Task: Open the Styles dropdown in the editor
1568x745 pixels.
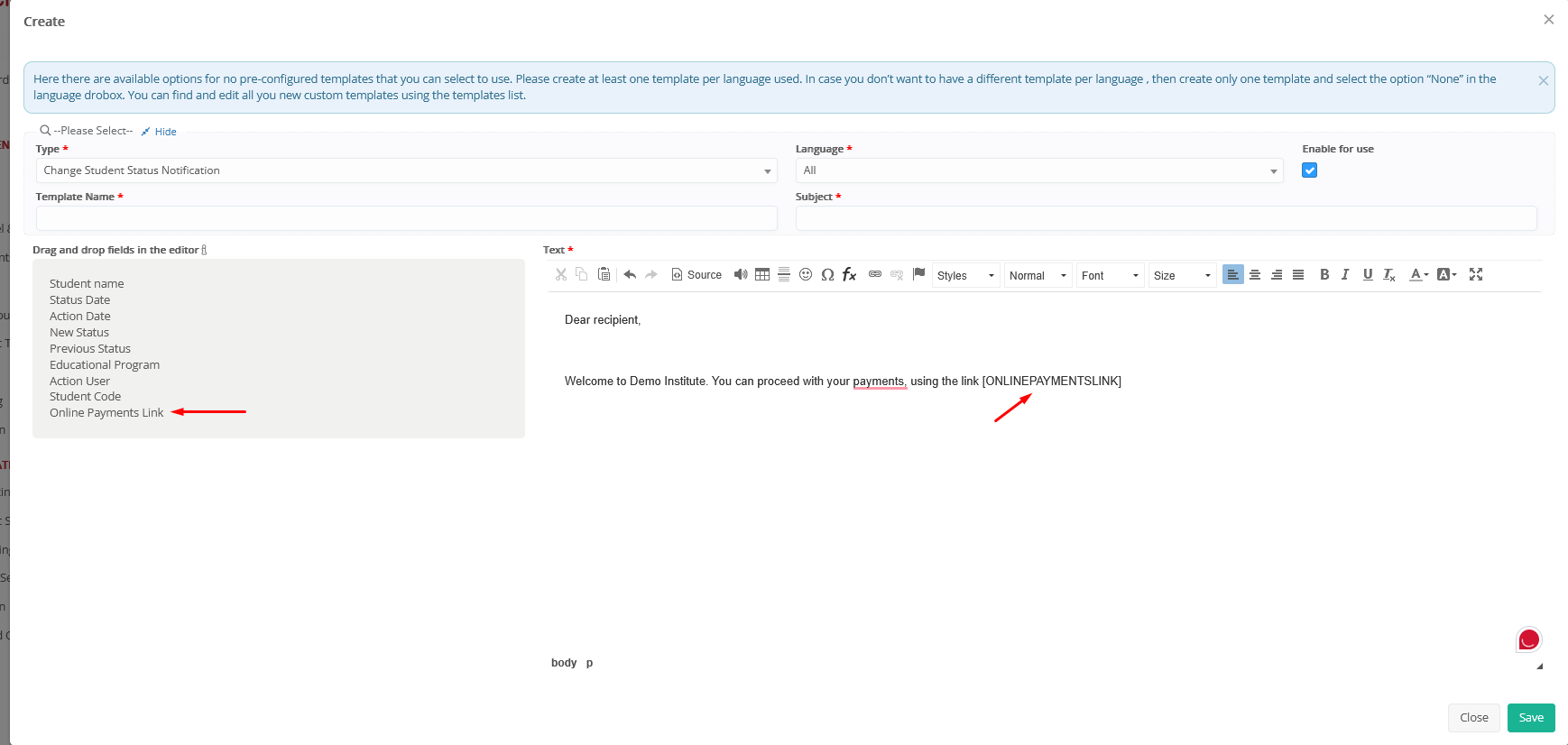Action: 965,276
